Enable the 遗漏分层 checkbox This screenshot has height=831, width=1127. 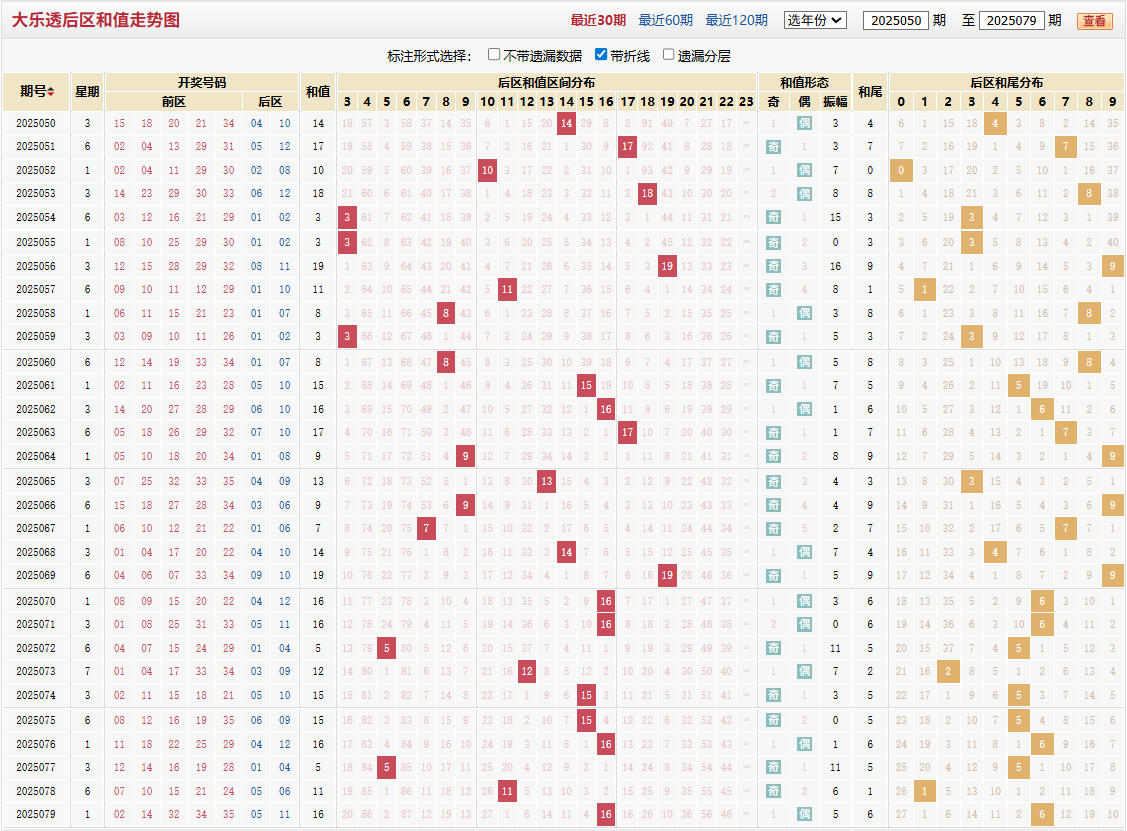click(668, 55)
